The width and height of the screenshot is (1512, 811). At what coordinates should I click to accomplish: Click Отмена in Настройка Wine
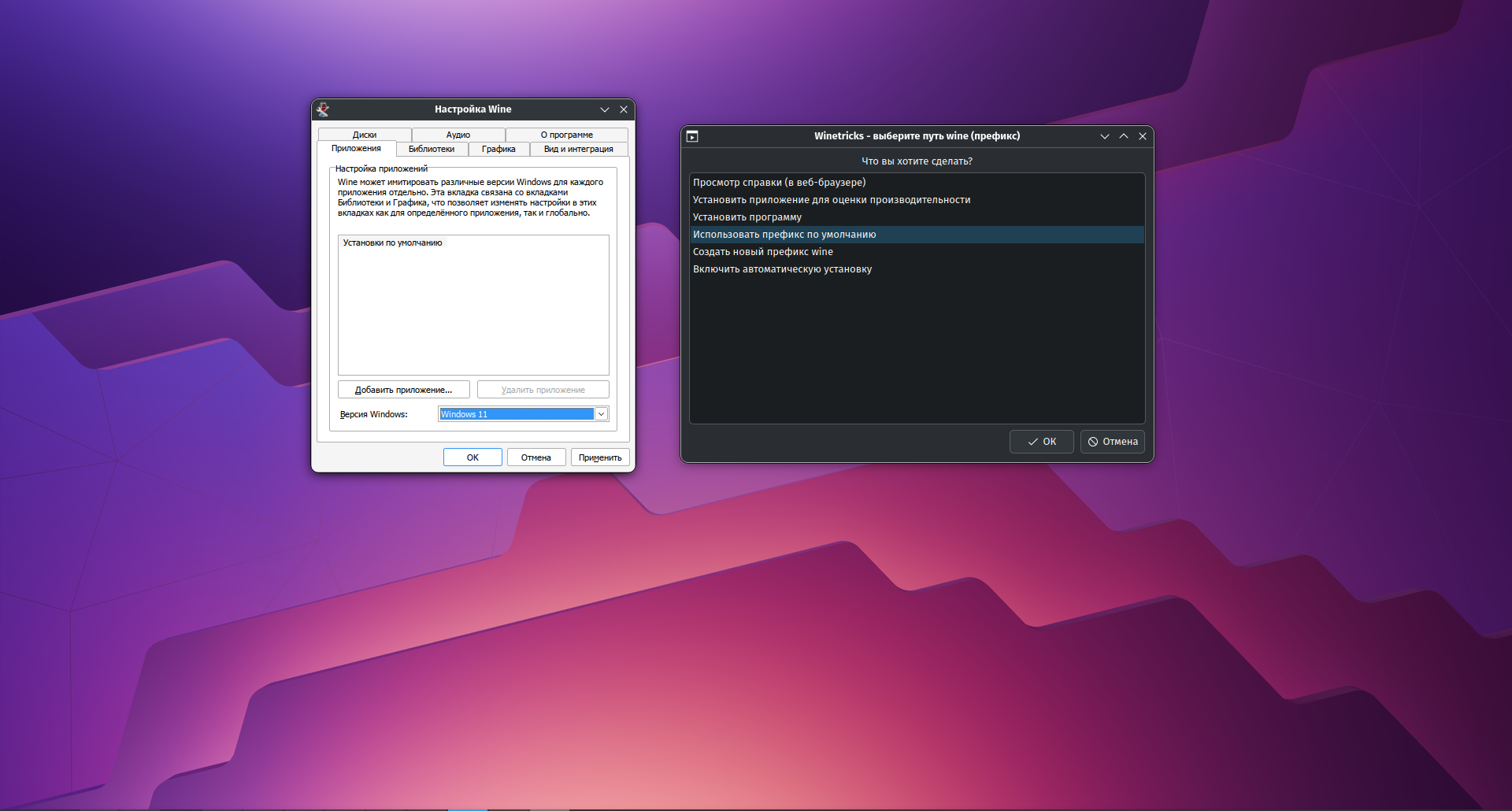click(x=536, y=457)
